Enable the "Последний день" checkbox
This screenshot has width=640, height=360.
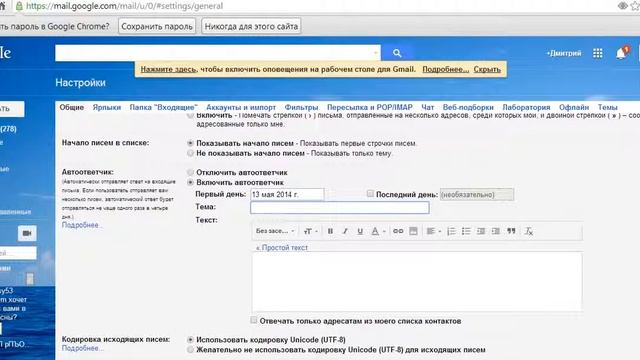coord(370,194)
